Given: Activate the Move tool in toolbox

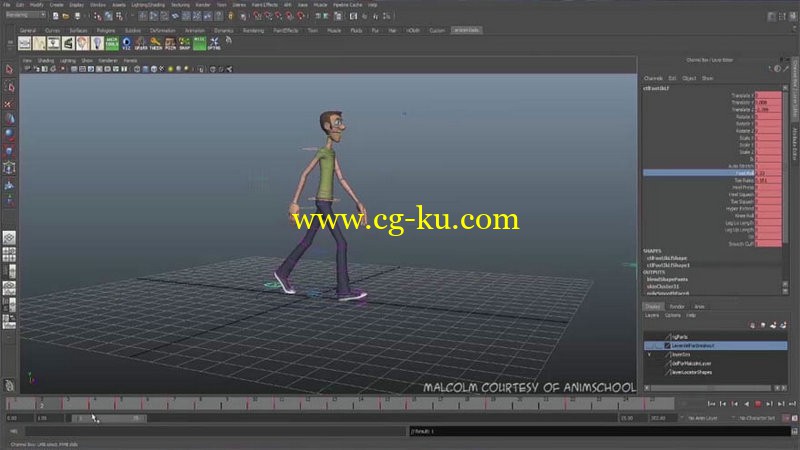Looking at the screenshot, I should tap(9, 119).
